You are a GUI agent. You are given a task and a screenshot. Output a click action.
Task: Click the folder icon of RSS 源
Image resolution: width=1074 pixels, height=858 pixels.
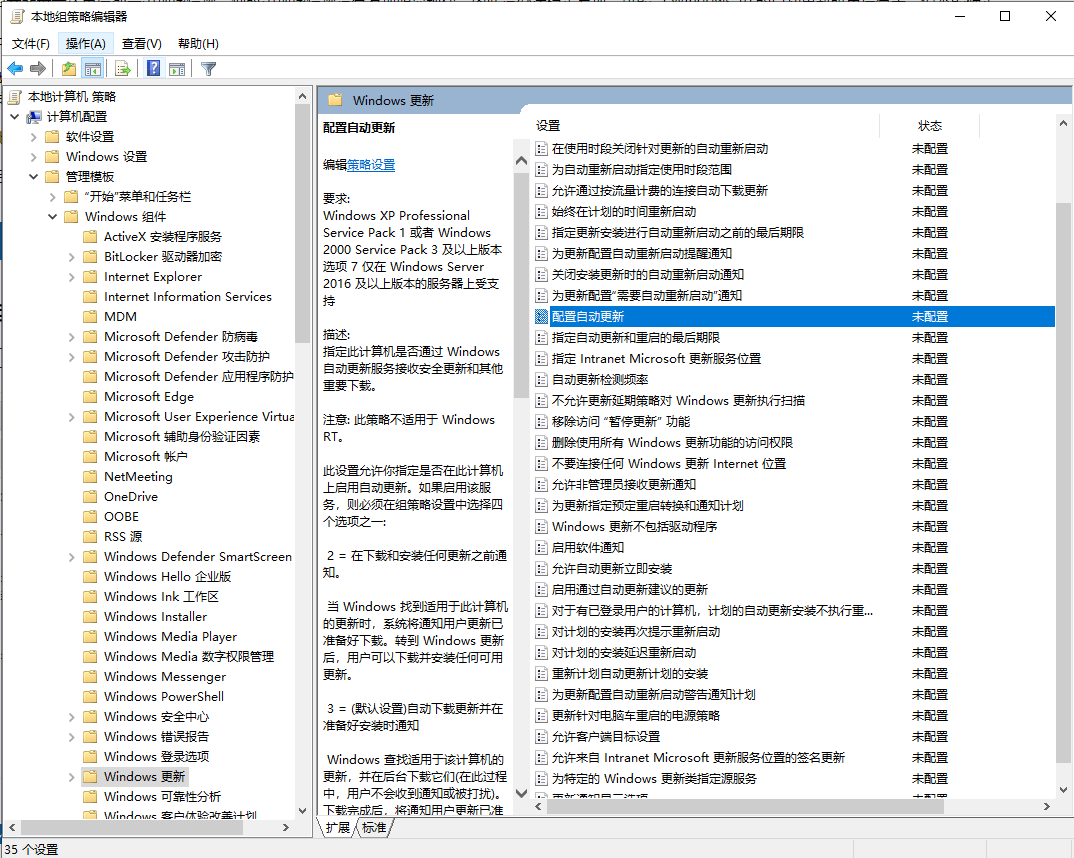tap(90, 536)
